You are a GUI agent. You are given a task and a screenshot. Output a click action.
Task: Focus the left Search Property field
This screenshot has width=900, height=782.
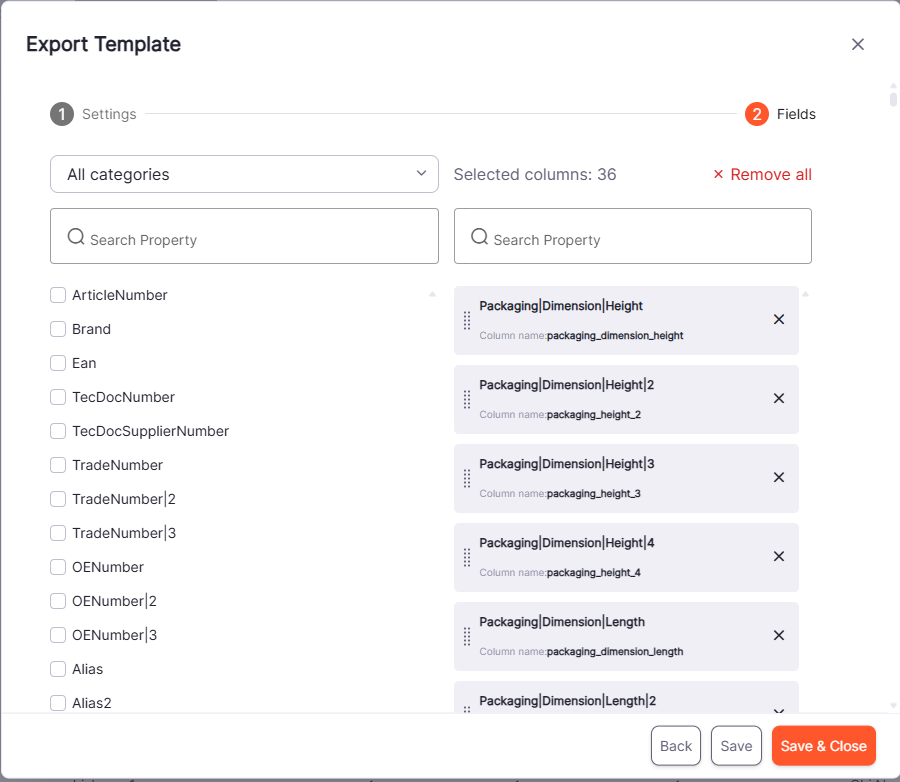244,237
